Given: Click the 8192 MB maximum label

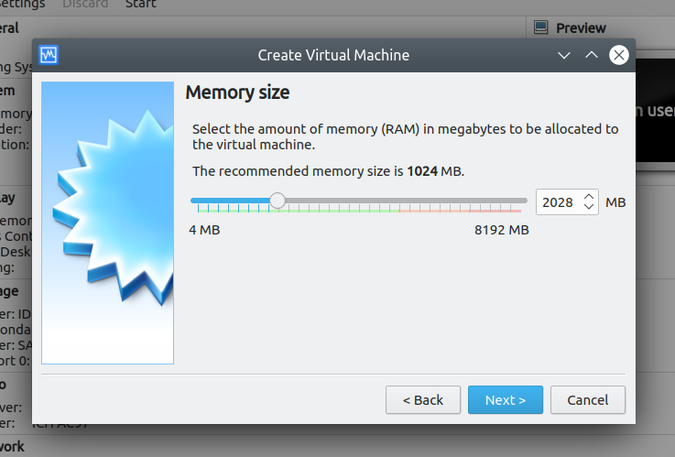Looking at the screenshot, I should (x=501, y=230).
